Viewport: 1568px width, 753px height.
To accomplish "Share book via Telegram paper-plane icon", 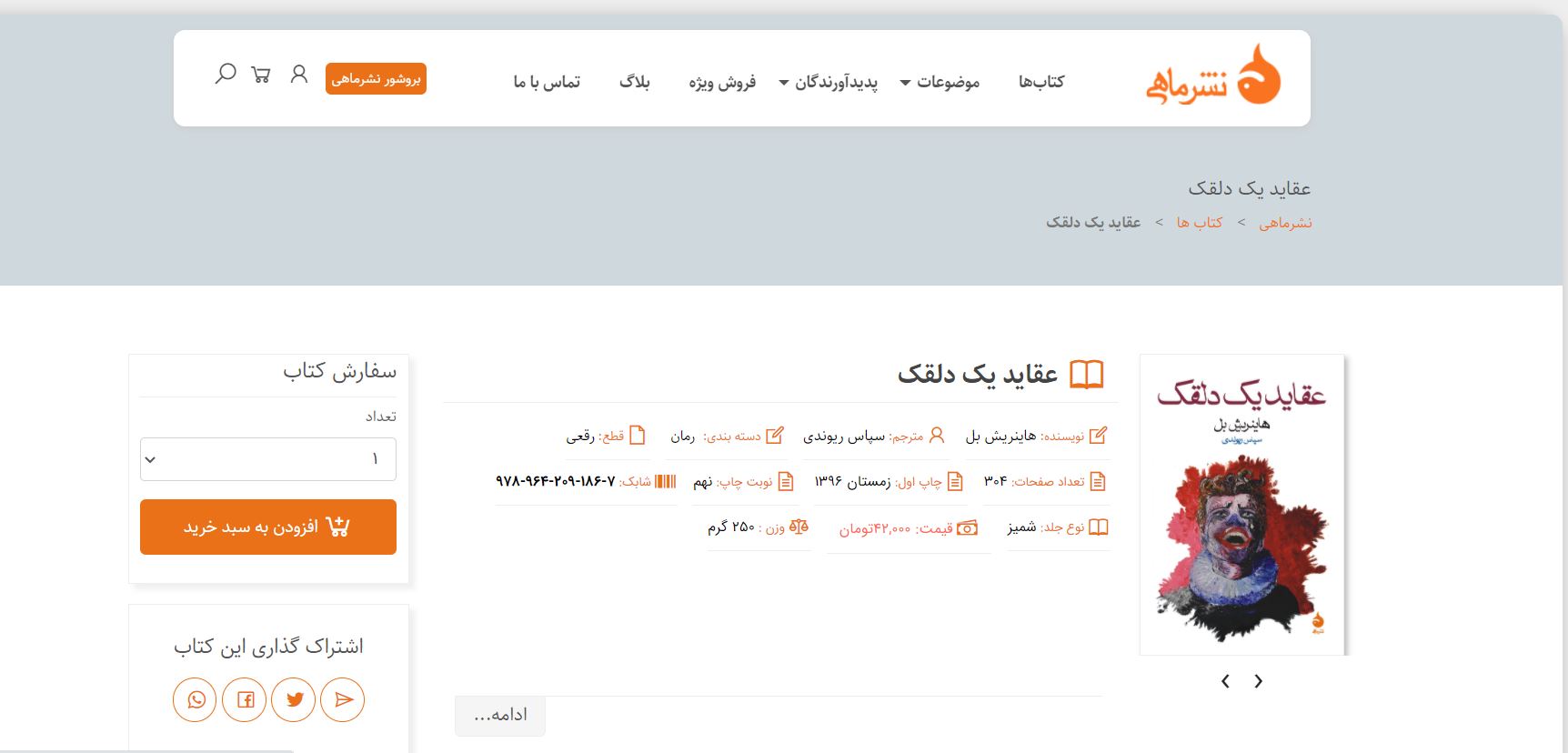I will pyautogui.click(x=343, y=699).
